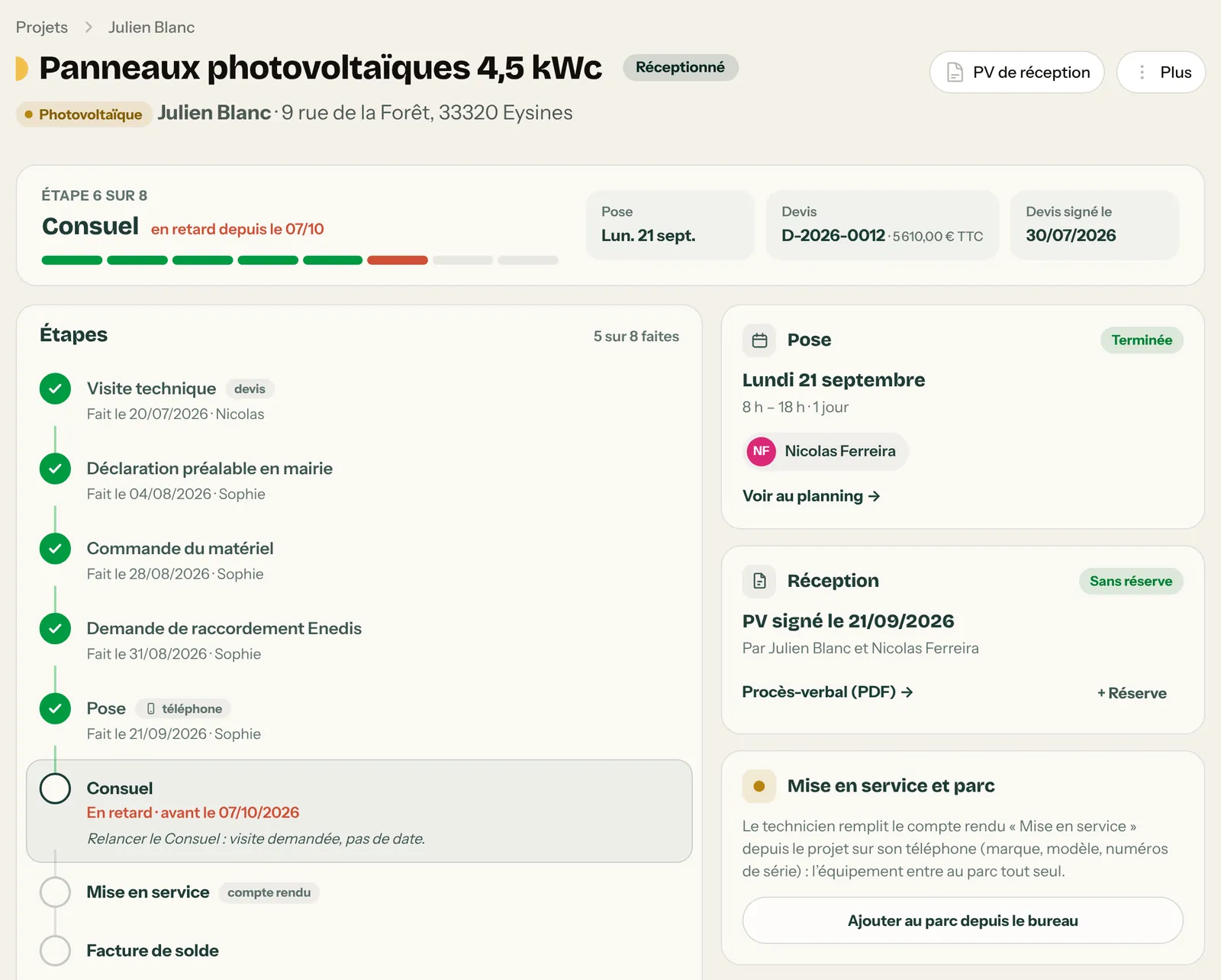The image size is (1221, 980).
Task: Mark the Consuel step as done
Action: point(55,788)
